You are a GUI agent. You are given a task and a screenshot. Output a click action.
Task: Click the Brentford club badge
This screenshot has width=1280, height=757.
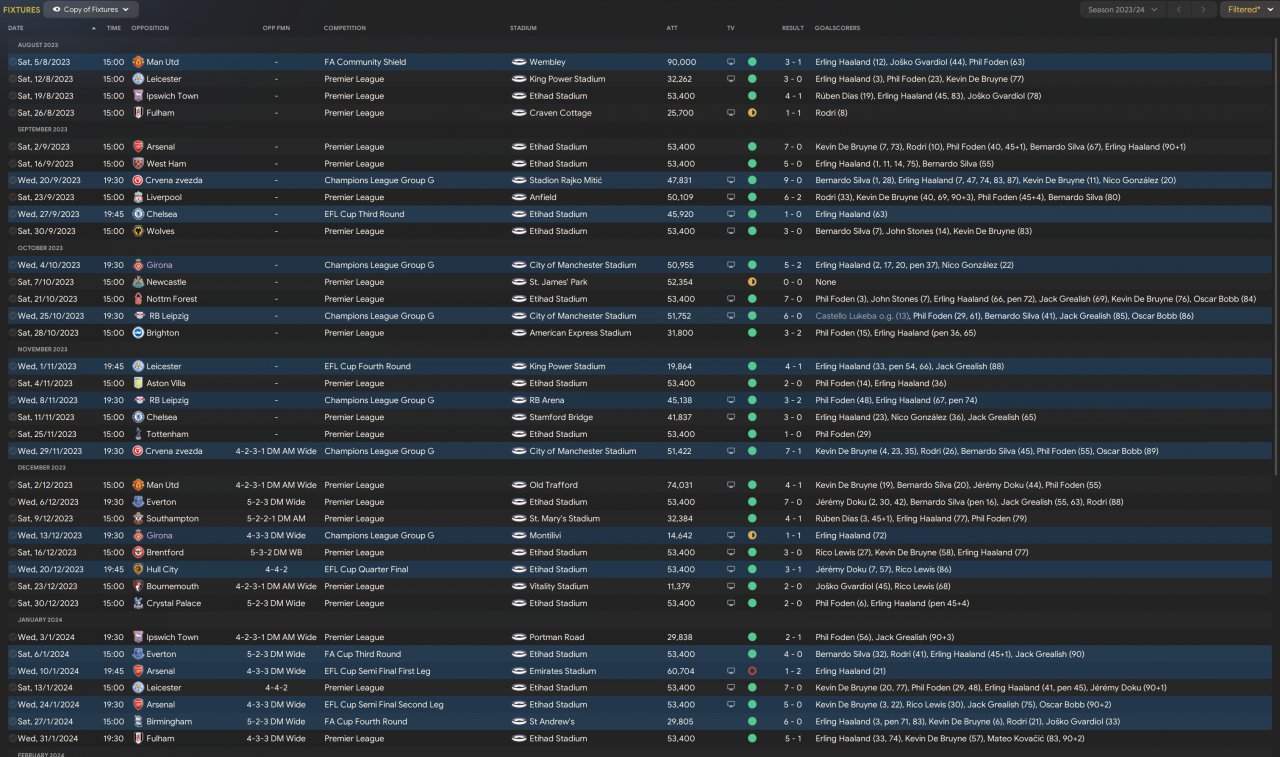(x=138, y=553)
